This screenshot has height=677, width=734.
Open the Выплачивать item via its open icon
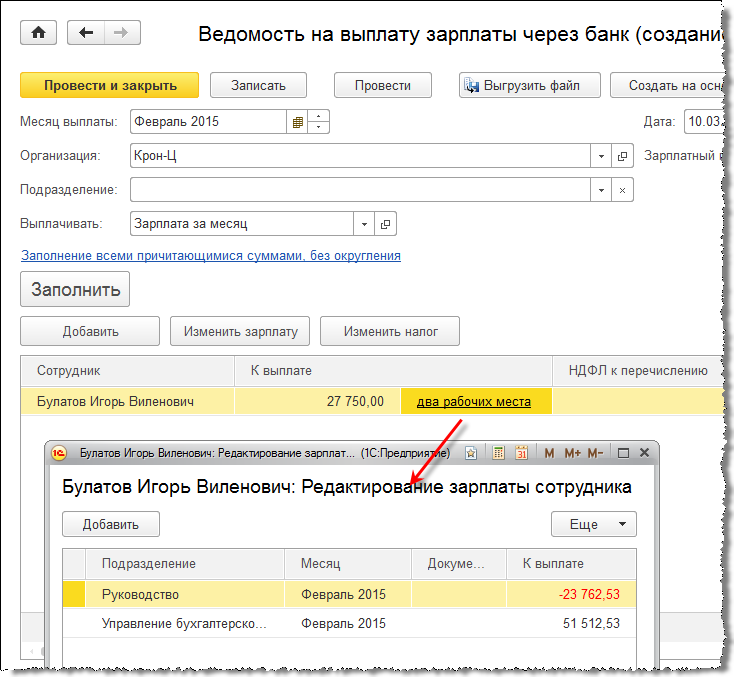click(386, 224)
